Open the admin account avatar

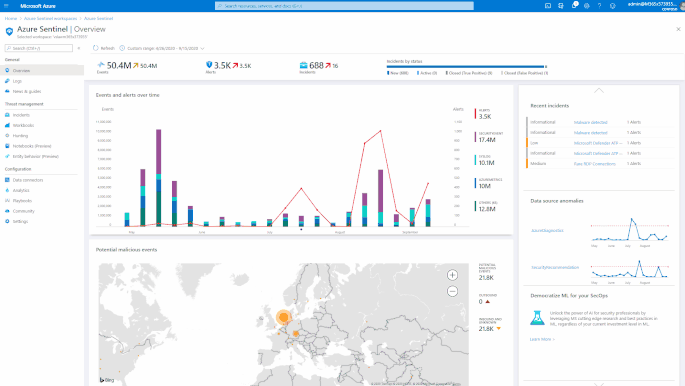[x=682, y=6]
